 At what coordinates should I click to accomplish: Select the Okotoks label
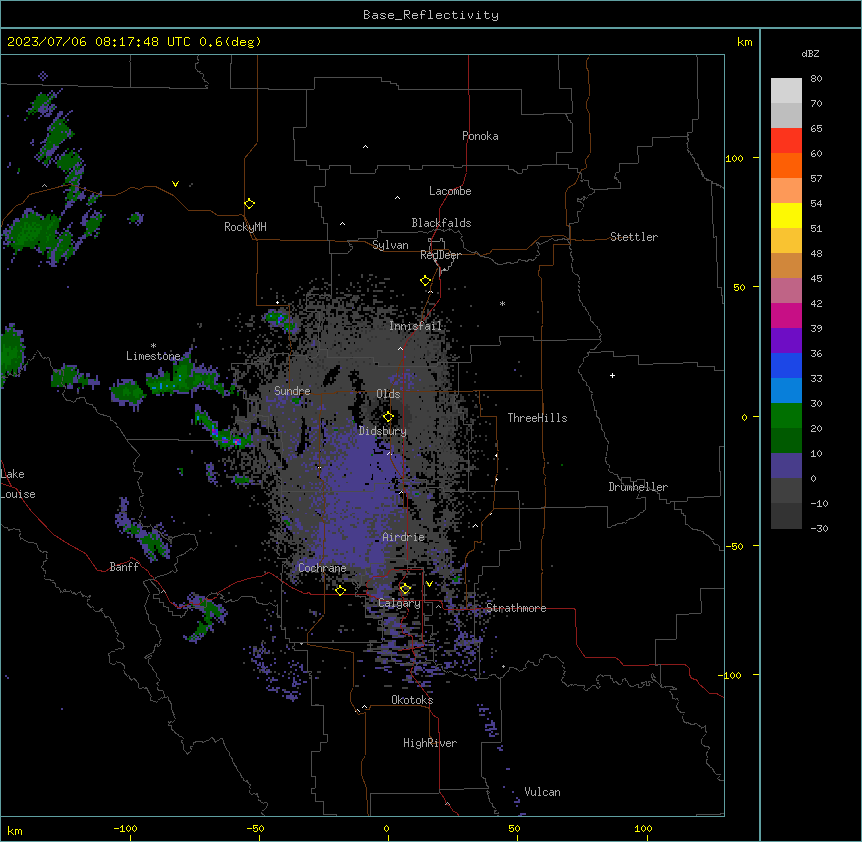click(412, 700)
